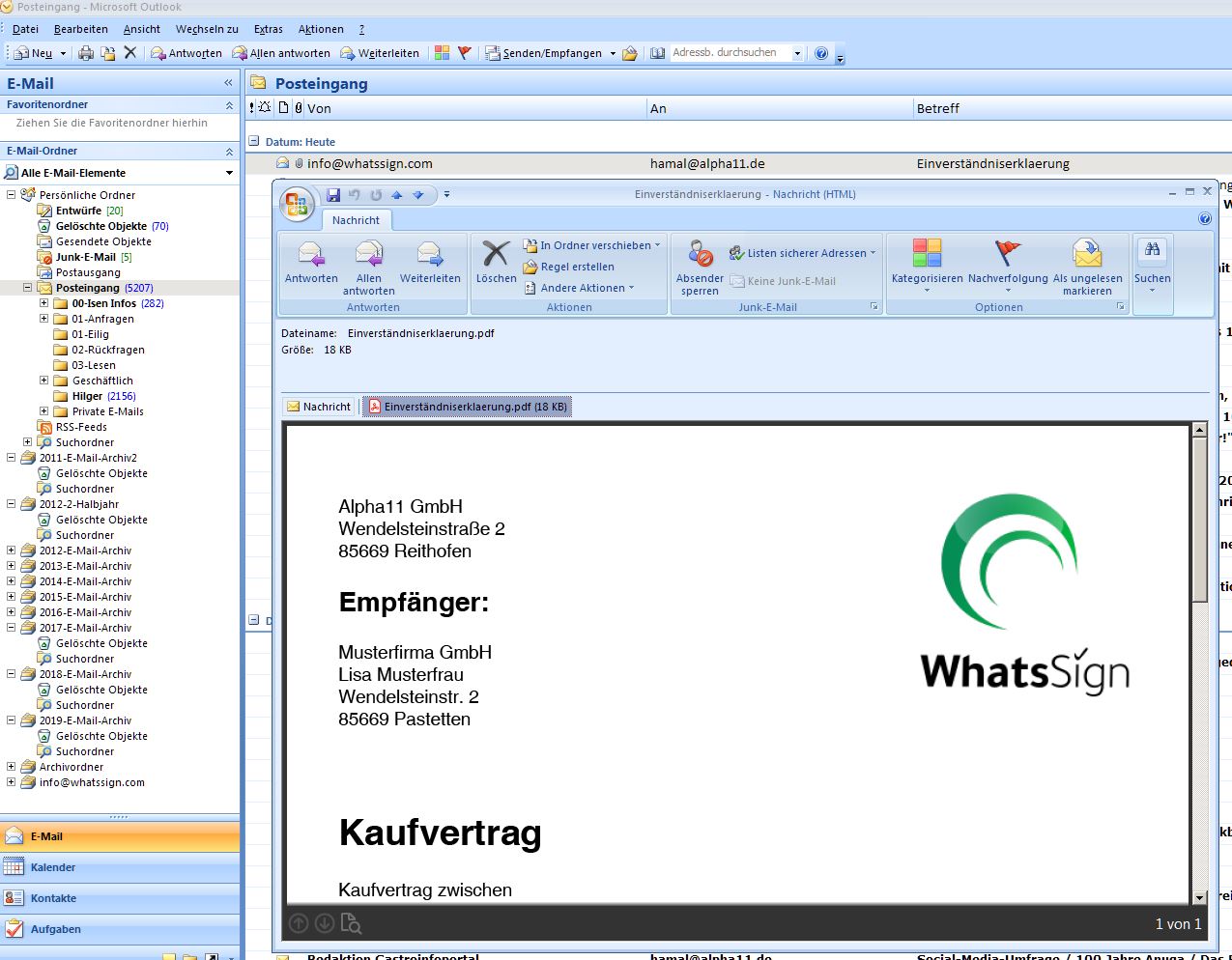Click the ribbon help icon in message window

[x=1205, y=219]
